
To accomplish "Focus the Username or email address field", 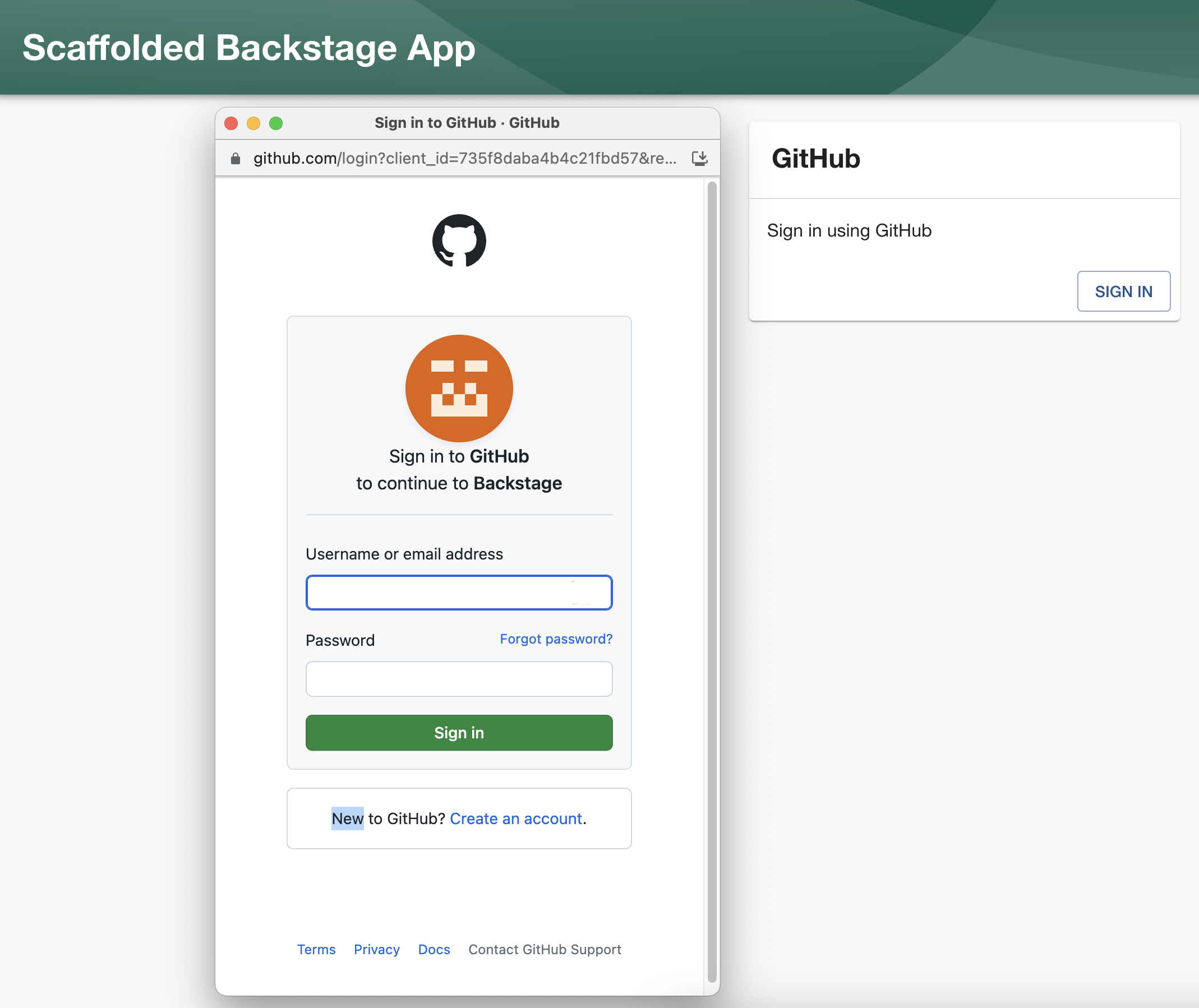I will pos(459,593).
